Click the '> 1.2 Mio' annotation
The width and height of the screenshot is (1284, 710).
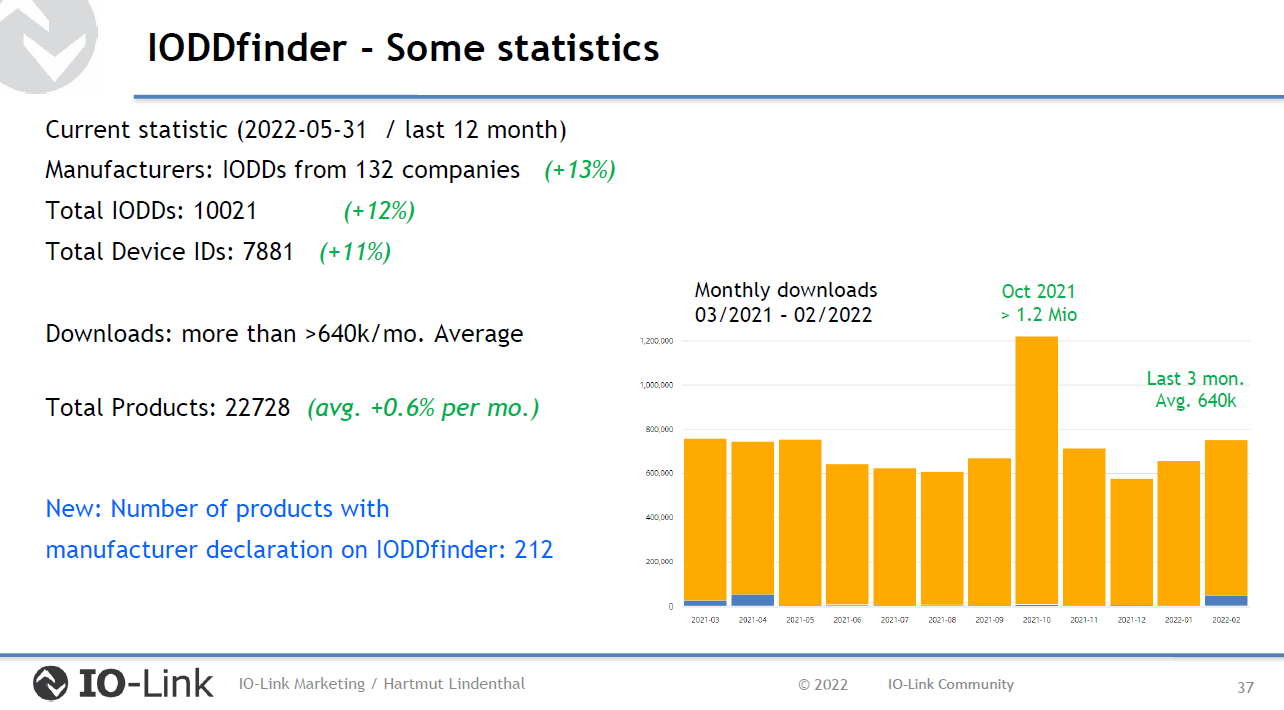tap(1039, 315)
